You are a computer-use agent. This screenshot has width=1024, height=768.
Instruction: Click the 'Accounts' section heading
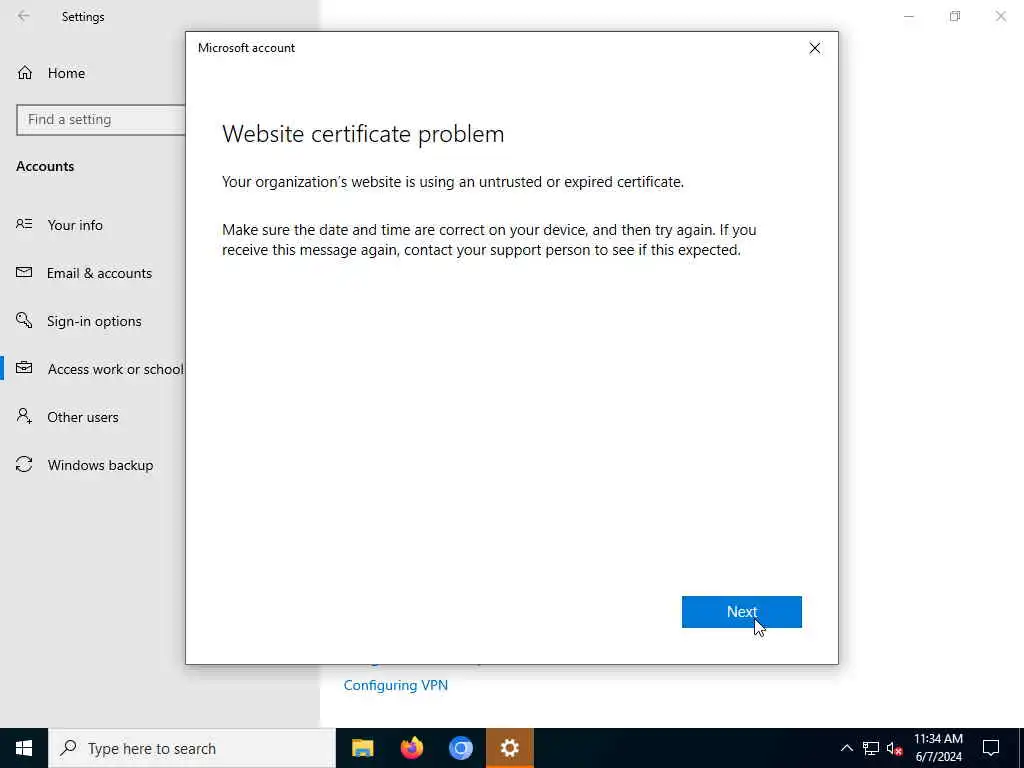click(45, 167)
